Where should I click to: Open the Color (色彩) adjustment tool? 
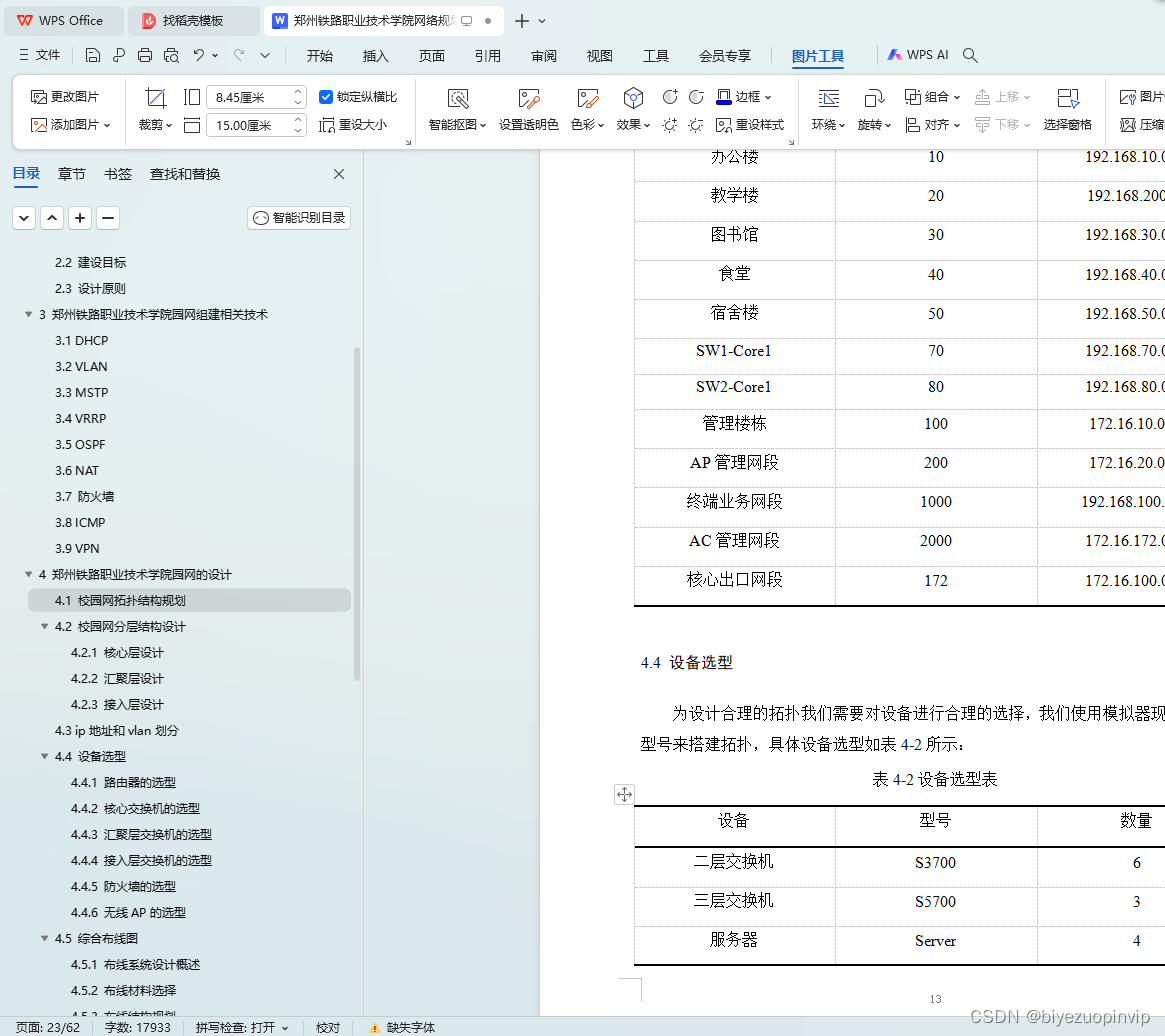[588, 109]
